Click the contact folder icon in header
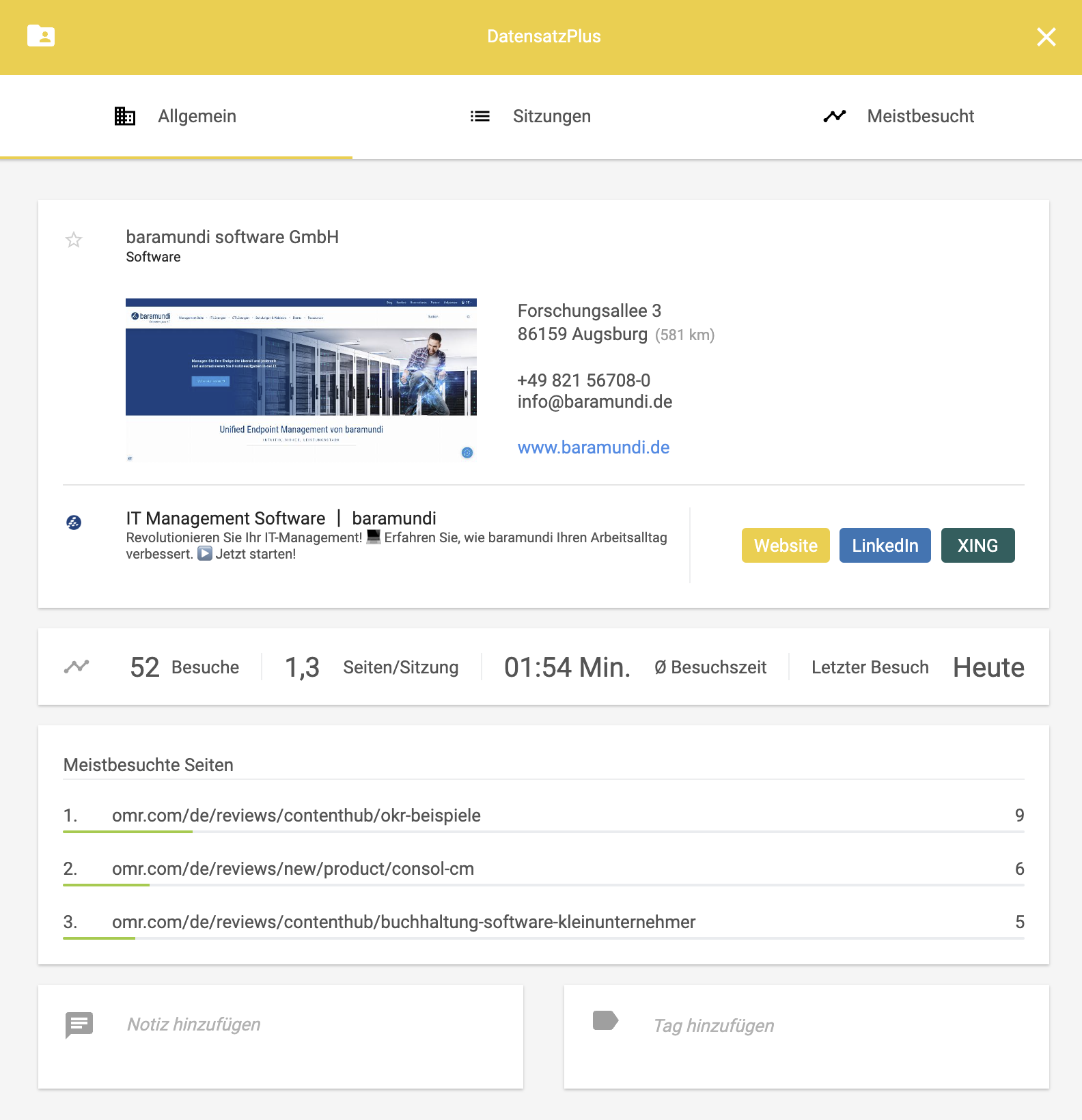The height and width of the screenshot is (1120, 1082). 41,36
